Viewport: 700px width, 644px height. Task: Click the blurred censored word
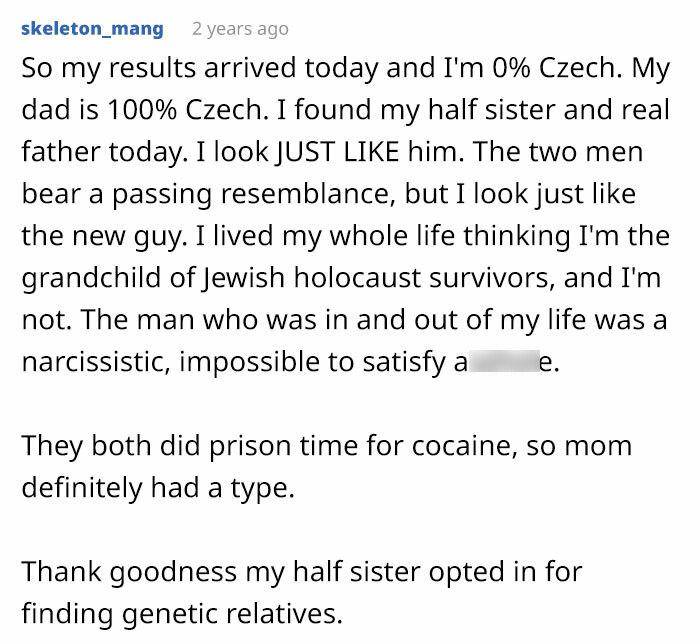[x=503, y=362]
